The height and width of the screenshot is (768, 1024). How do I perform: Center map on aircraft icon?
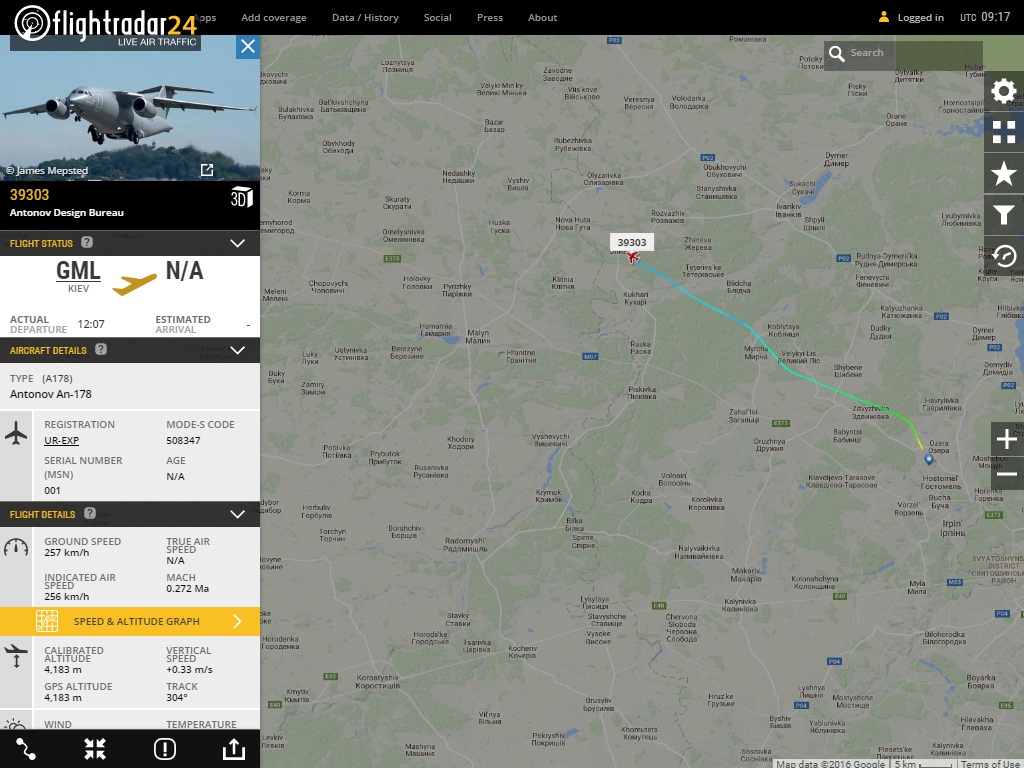pos(95,749)
